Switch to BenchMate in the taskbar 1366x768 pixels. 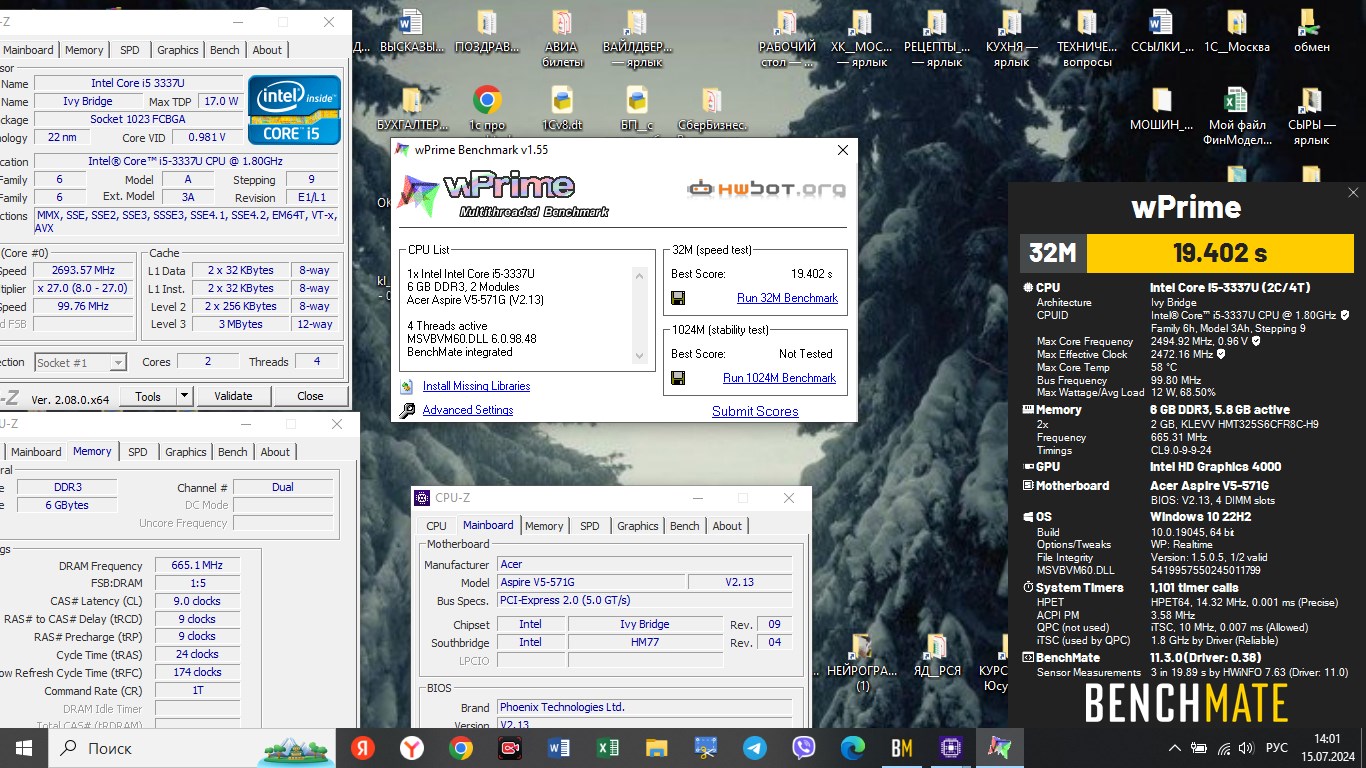point(901,747)
